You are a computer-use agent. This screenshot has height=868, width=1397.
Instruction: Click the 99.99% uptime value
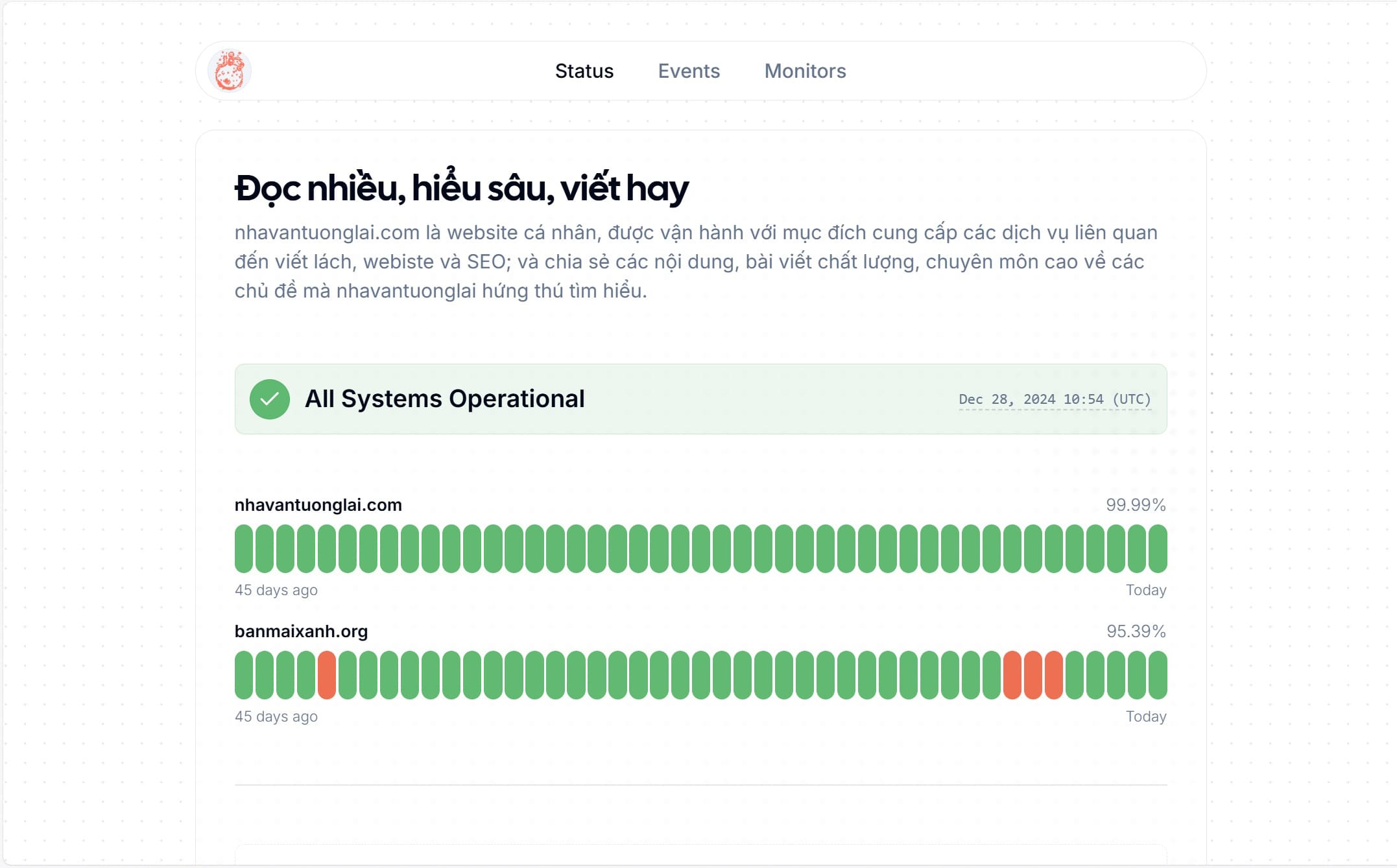(x=1136, y=505)
